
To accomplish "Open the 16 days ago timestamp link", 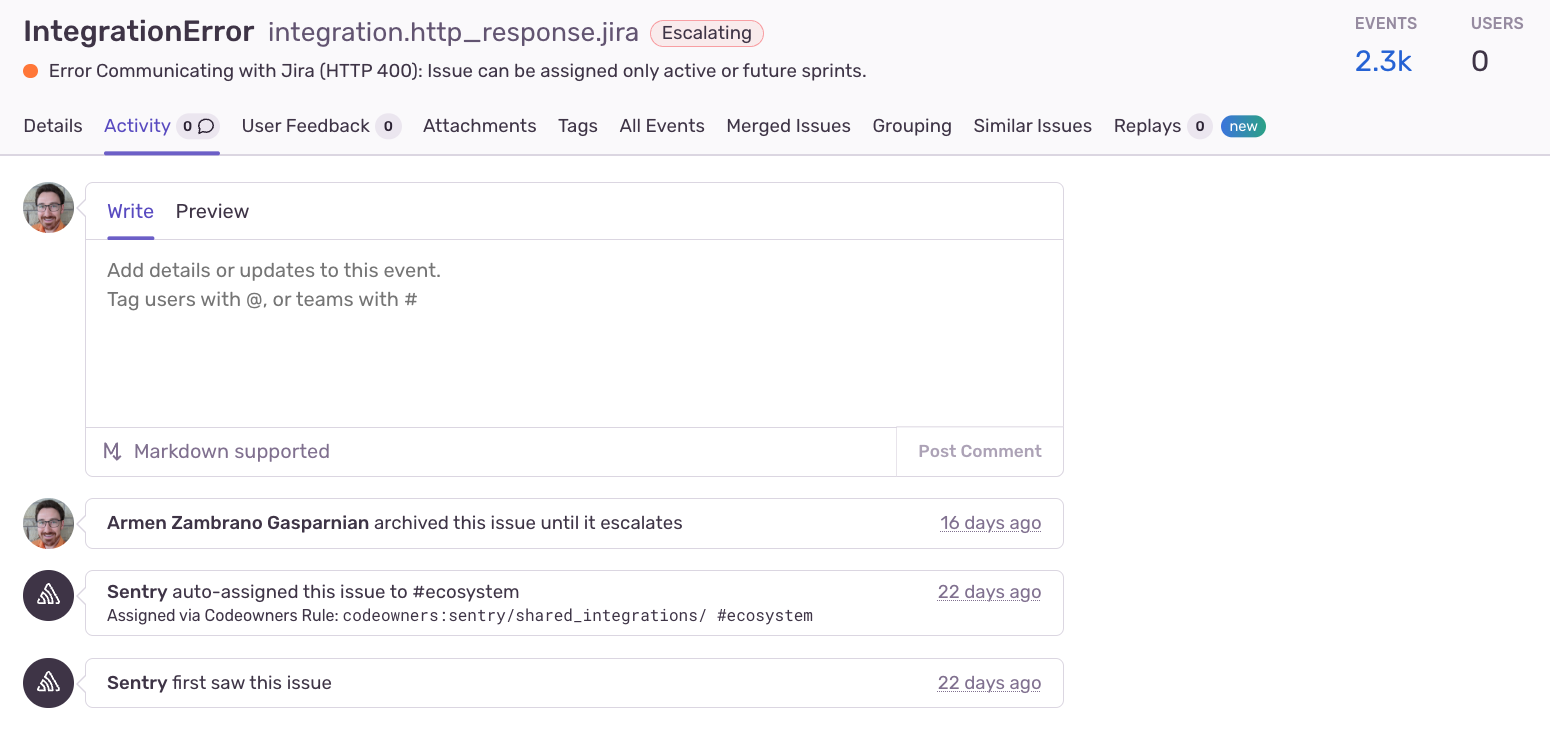I will (x=991, y=522).
